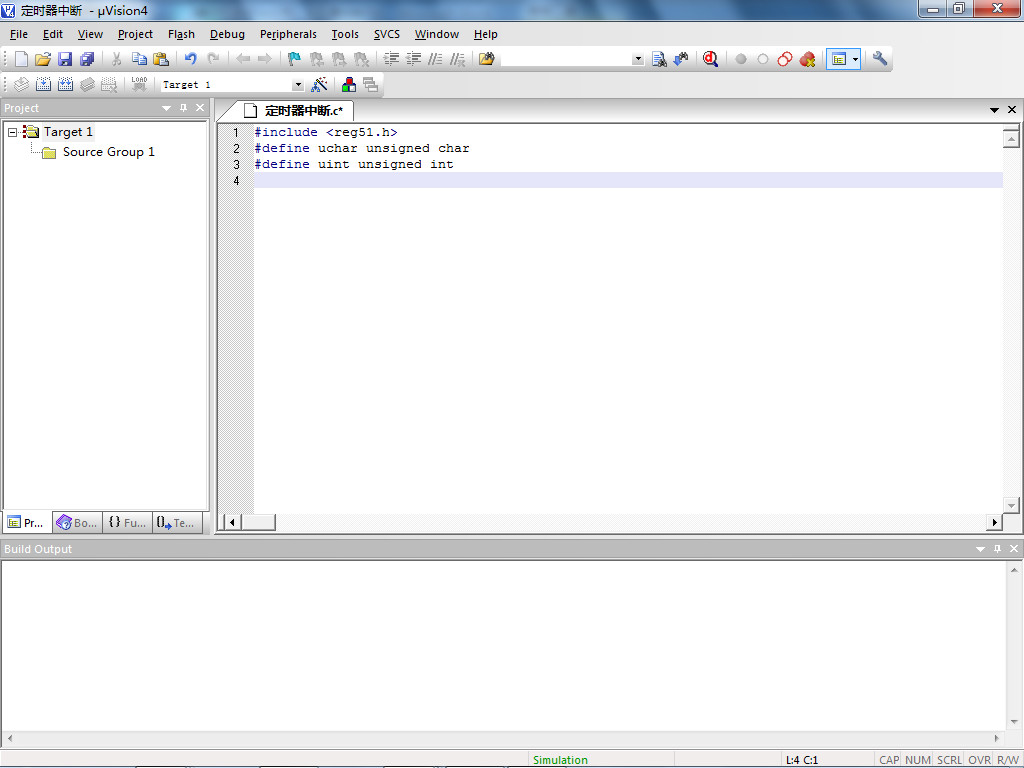Click the Navigate Backwards arrow
The width and height of the screenshot is (1024, 768).
[x=243, y=59]
